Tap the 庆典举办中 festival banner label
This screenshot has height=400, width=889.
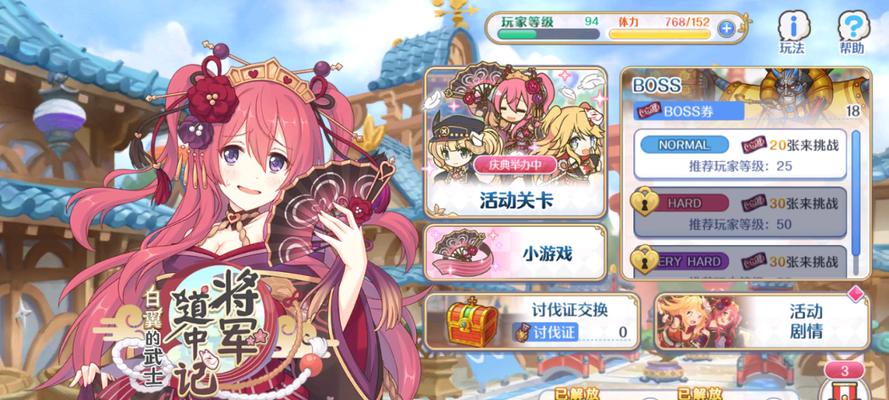coord(515,164)
